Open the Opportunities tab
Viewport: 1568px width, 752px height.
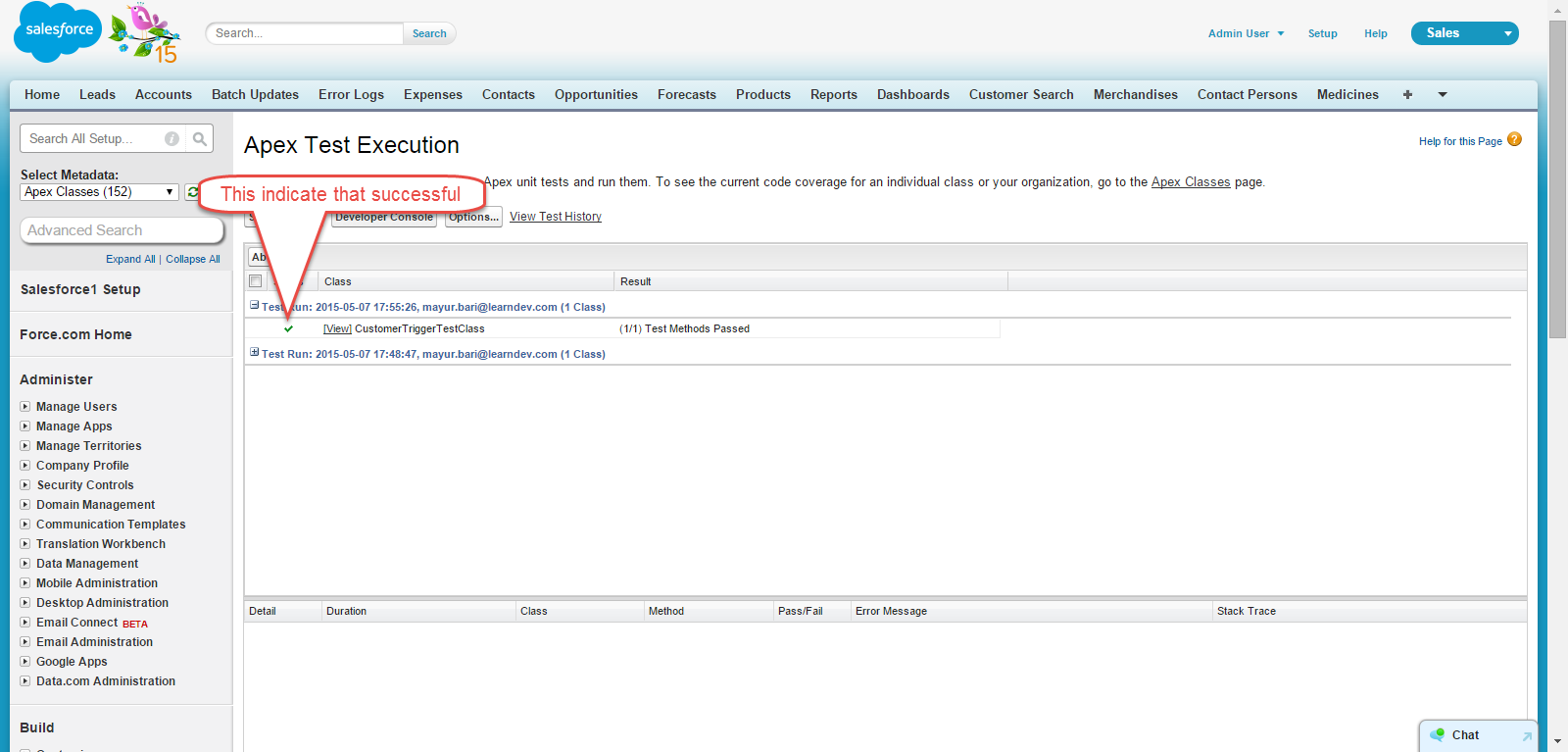click(x=596, y=95)
